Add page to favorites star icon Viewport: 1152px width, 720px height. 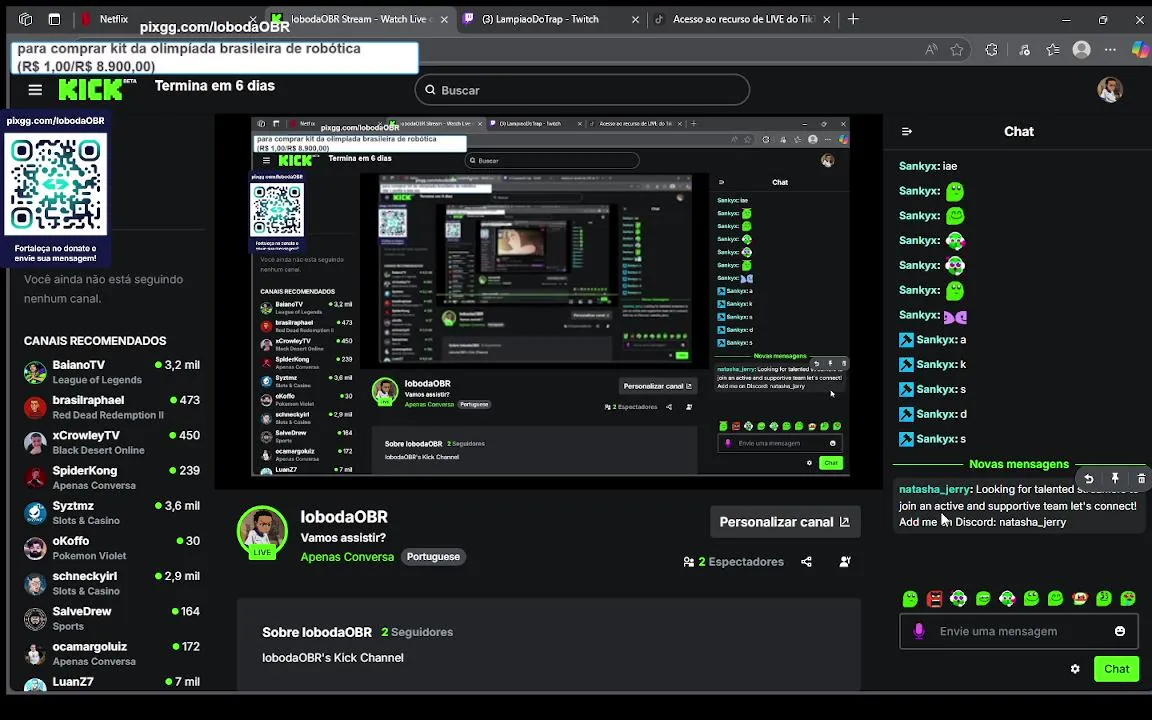tap(957, 50)
